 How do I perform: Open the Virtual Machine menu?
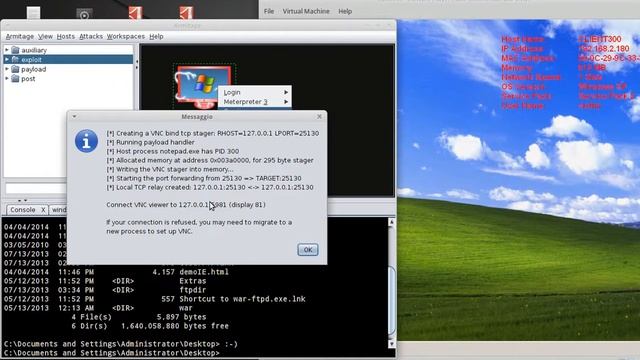tap(306, 11)
